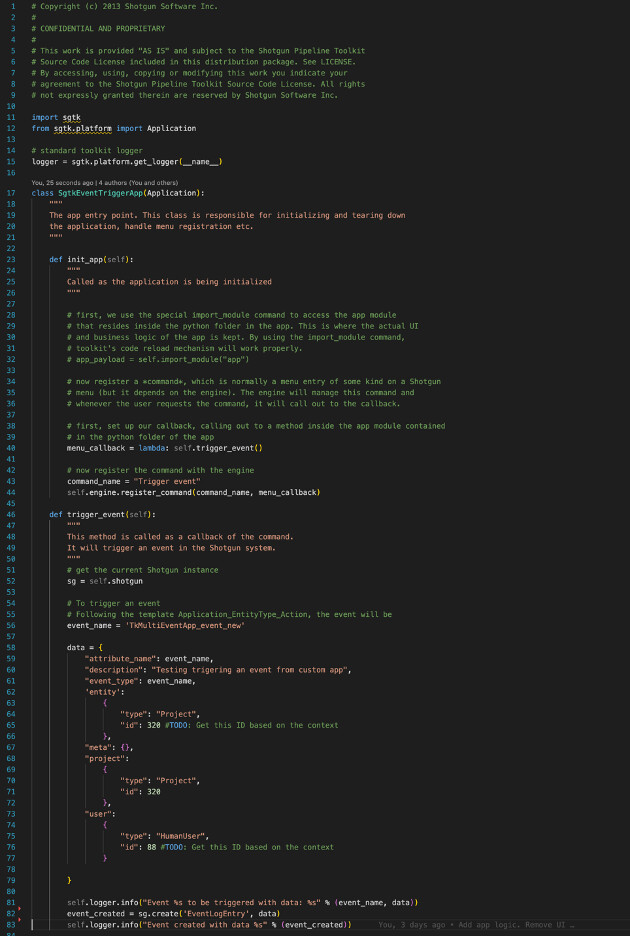Viewport: 630px width, 936px height.
Task: Place cursor on init_app method name
Action: (85, 260)
